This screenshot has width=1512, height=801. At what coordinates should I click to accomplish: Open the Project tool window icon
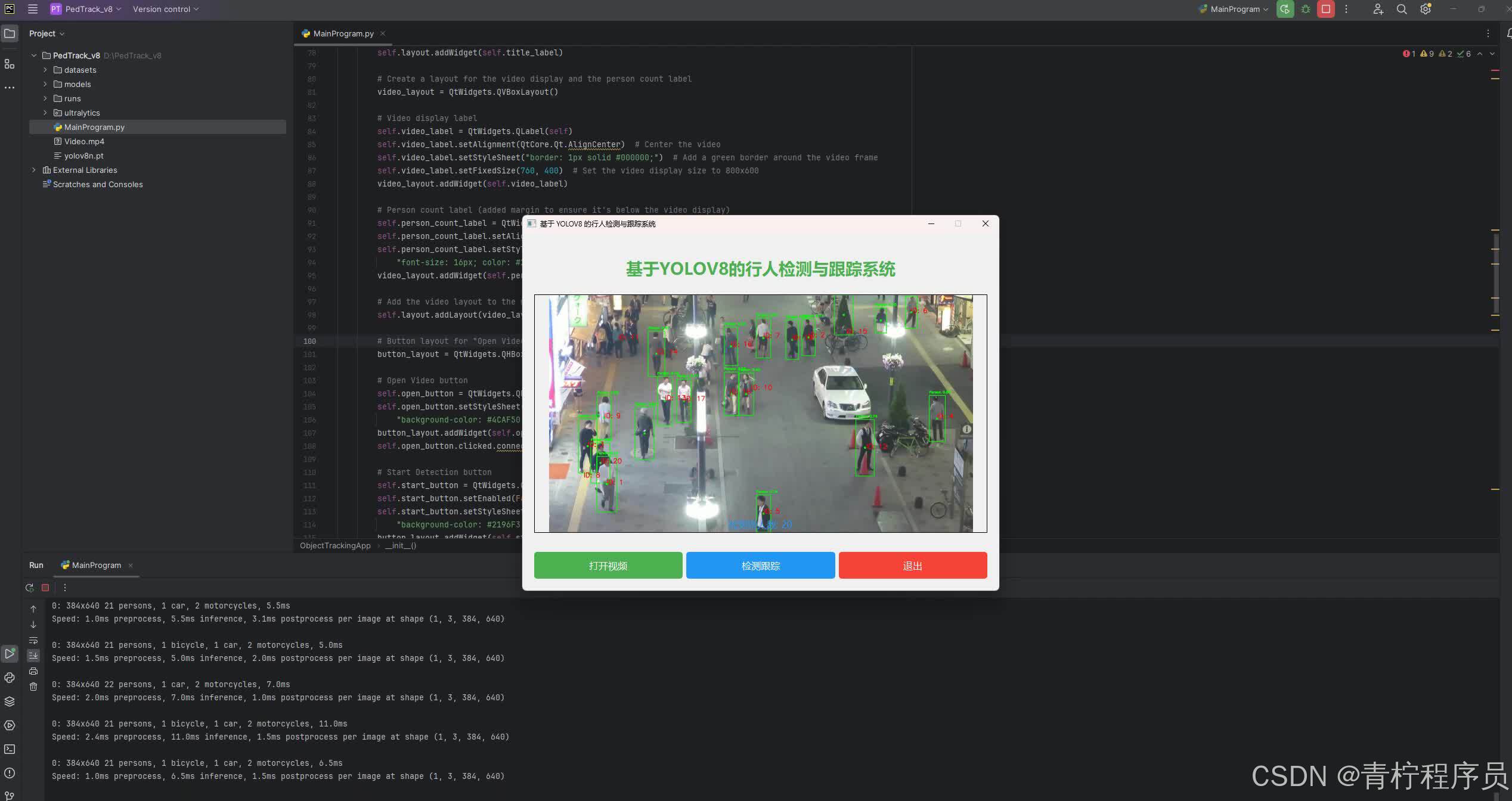10,33
